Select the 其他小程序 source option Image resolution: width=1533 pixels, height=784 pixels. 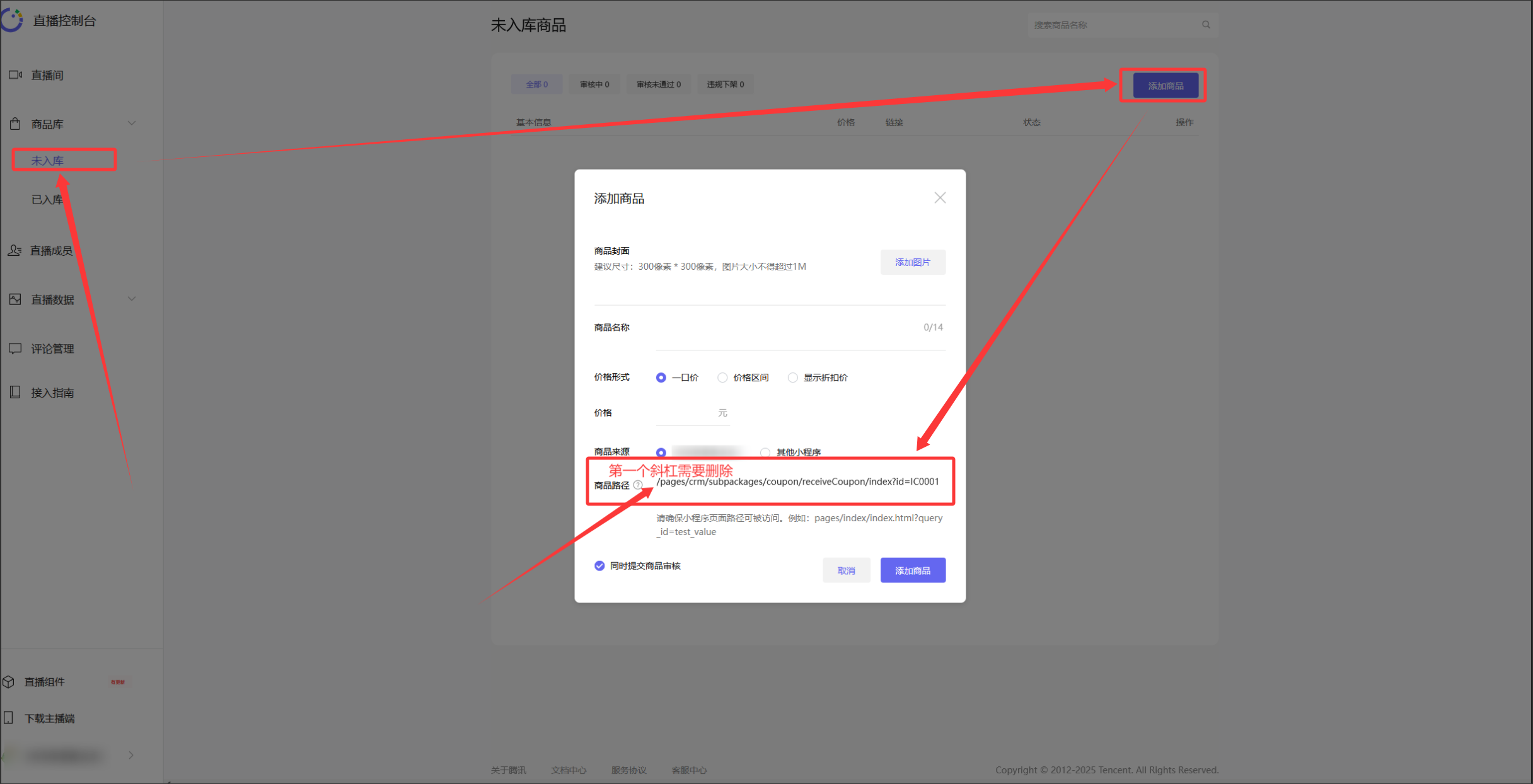tap(765, 452)
